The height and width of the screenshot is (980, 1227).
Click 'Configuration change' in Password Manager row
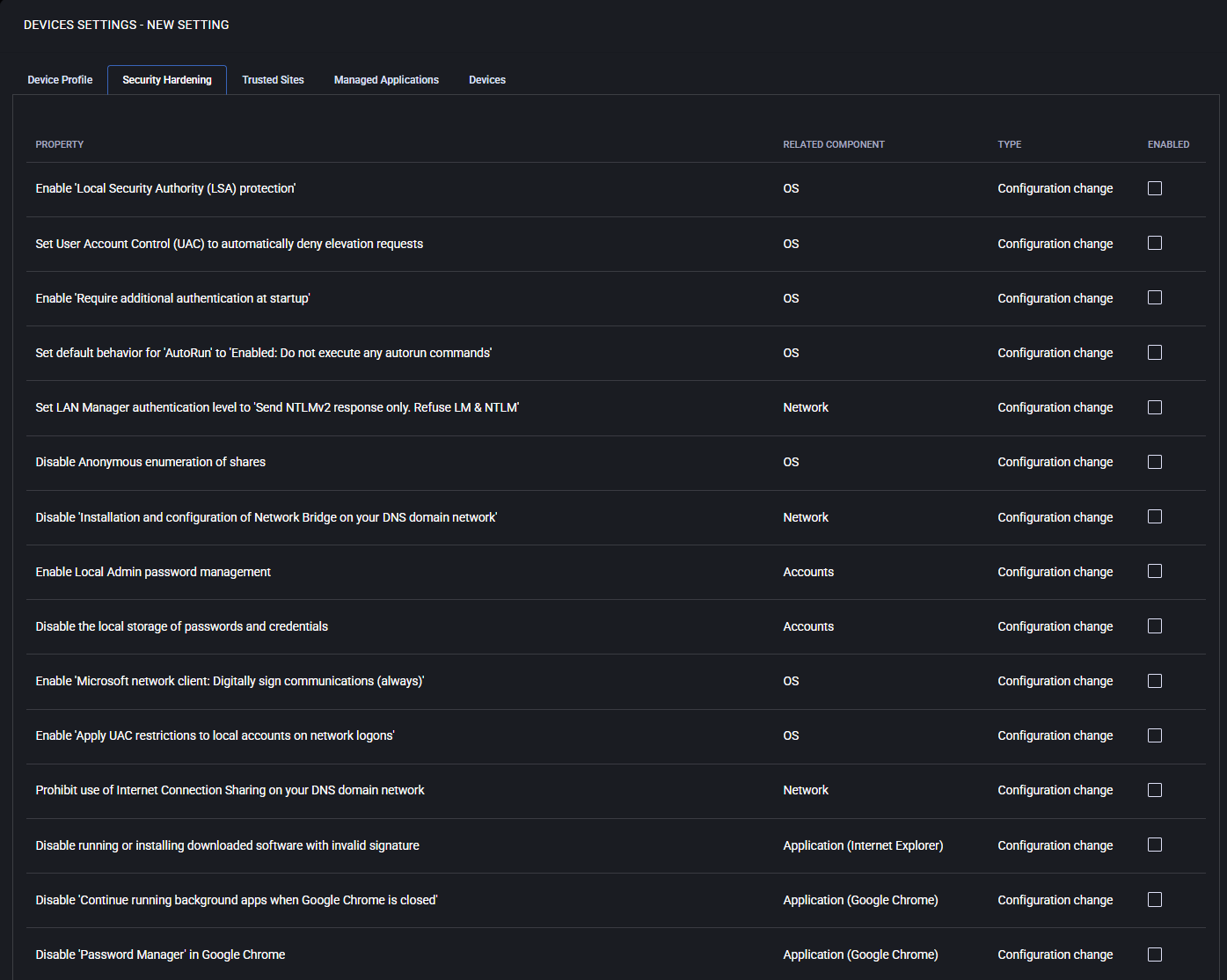click(x=1055, y=954)
